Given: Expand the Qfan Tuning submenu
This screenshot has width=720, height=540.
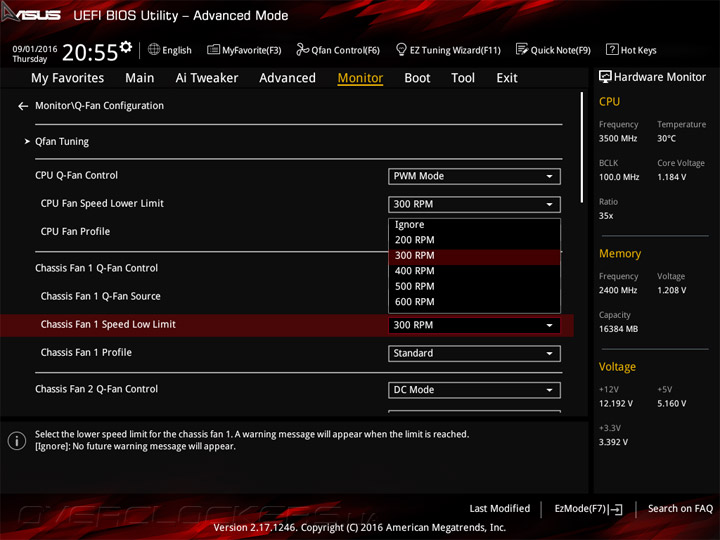Looking at the screenshot, I should (62, 141).
